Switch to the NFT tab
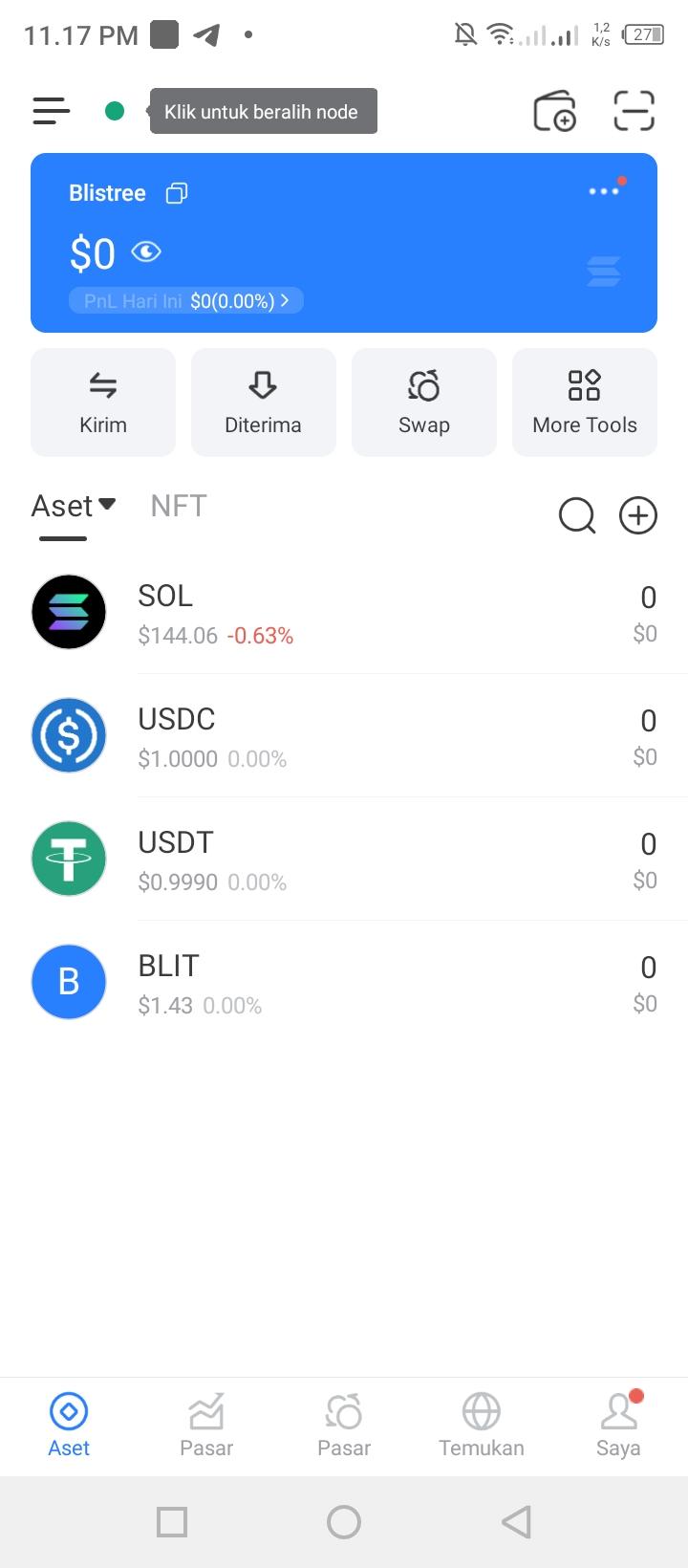 coord(179,506)
